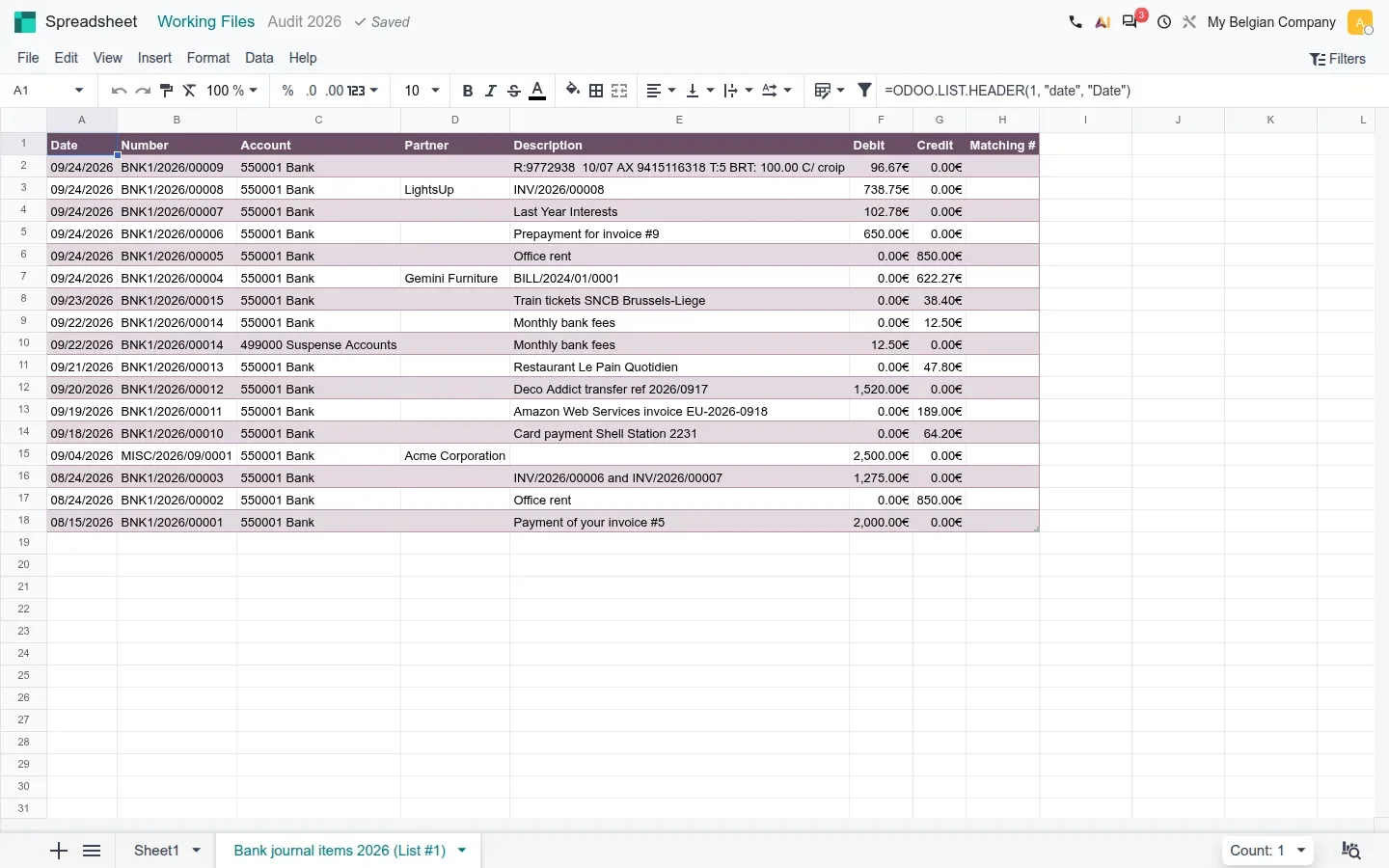1389x868 pixels.
Task: Open the Format menu
Action: point(208,58)
